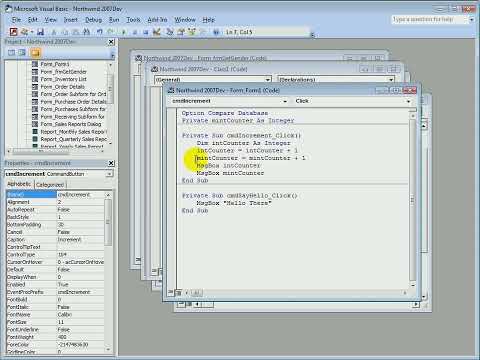Click the Redo toolbar icon
This screenshot has height=360, width=480.
point(110,32)
